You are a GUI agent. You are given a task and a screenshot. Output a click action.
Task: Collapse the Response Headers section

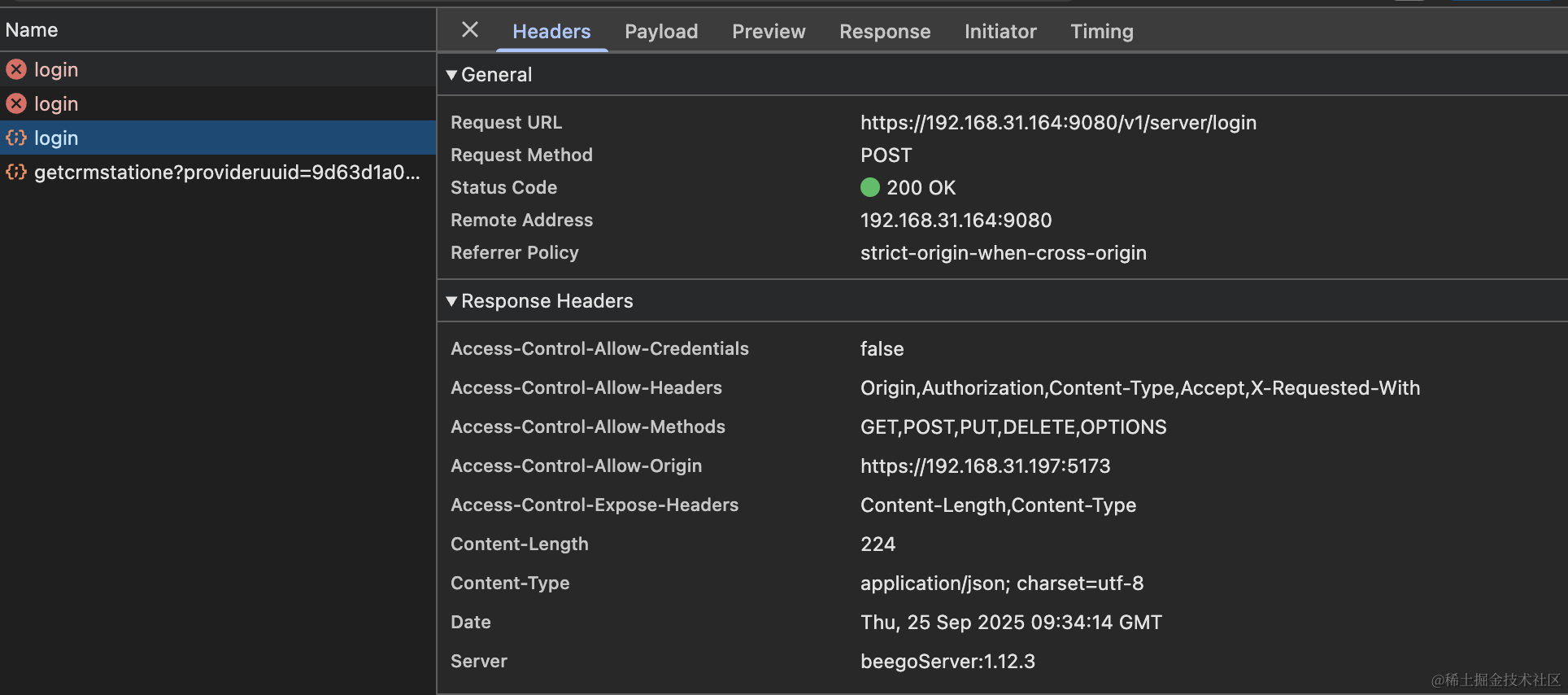(x=451, y=301)
